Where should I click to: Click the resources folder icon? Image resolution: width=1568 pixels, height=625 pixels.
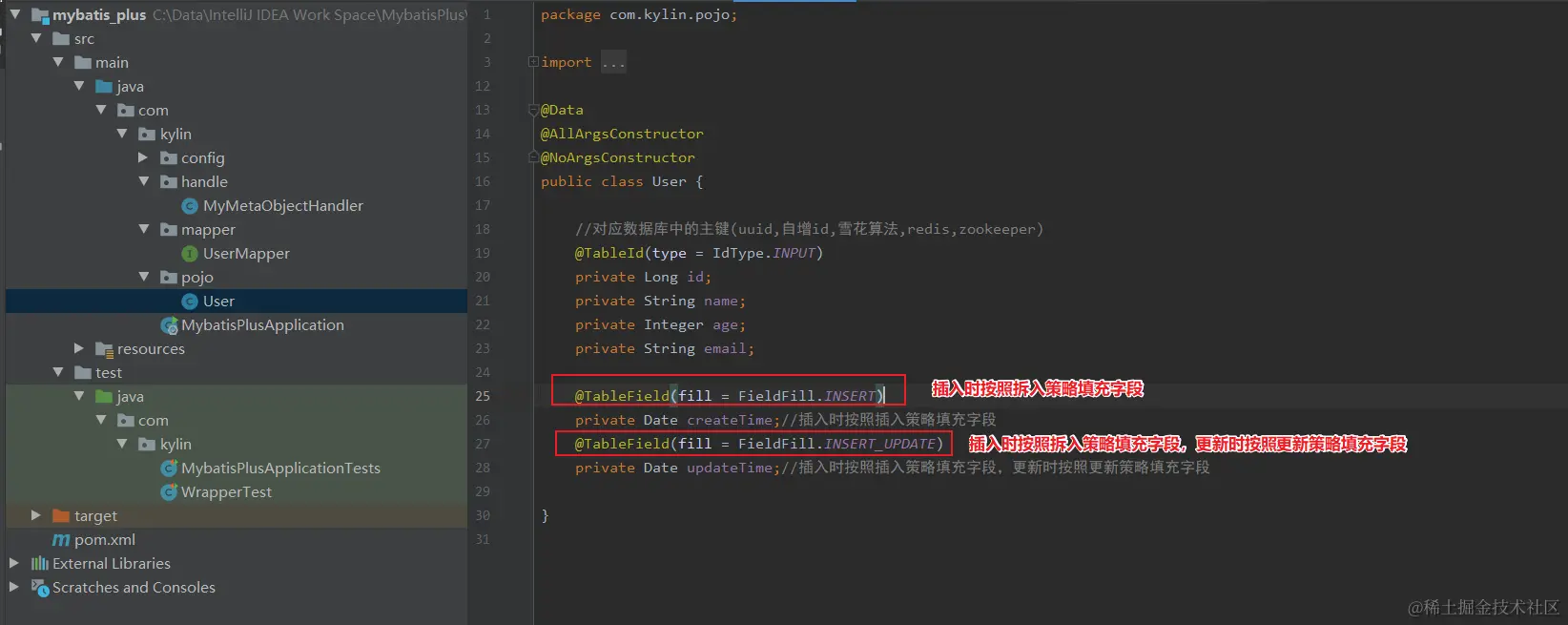click(x=105, y=349)
